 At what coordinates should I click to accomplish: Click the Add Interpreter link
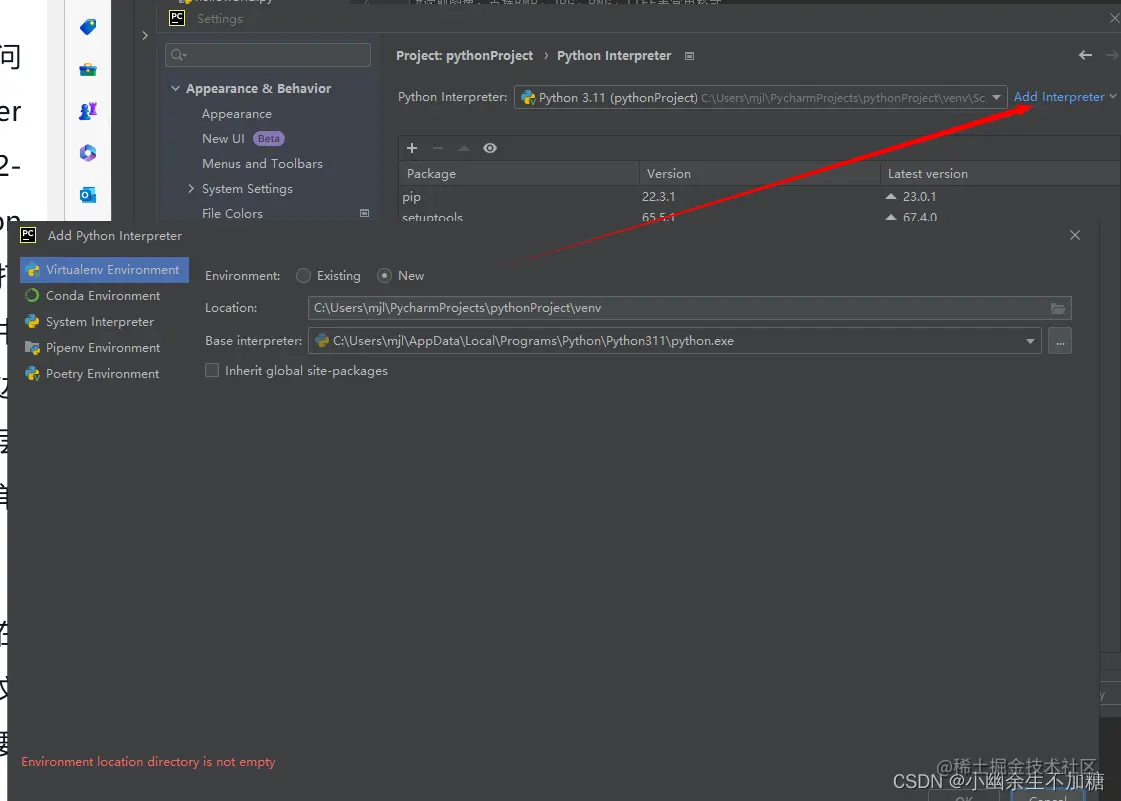[x=1059, y=97]
